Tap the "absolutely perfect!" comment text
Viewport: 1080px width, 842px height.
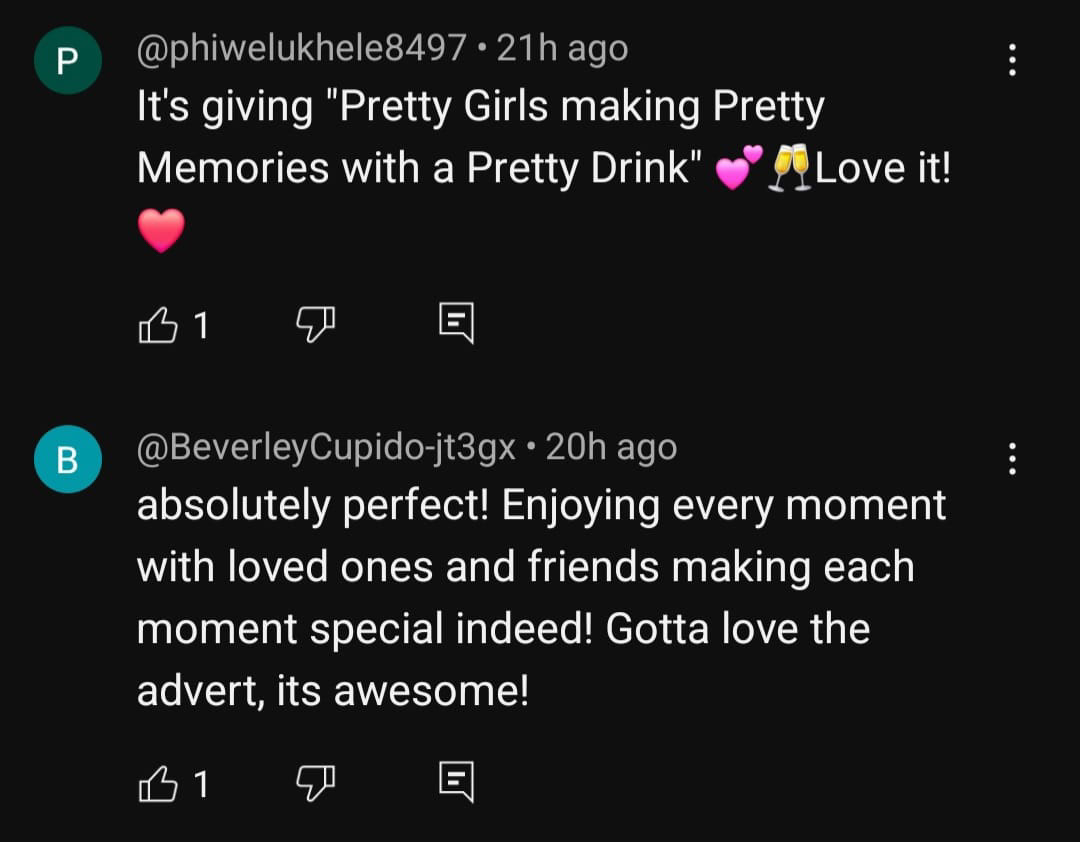tap(540, 597)
